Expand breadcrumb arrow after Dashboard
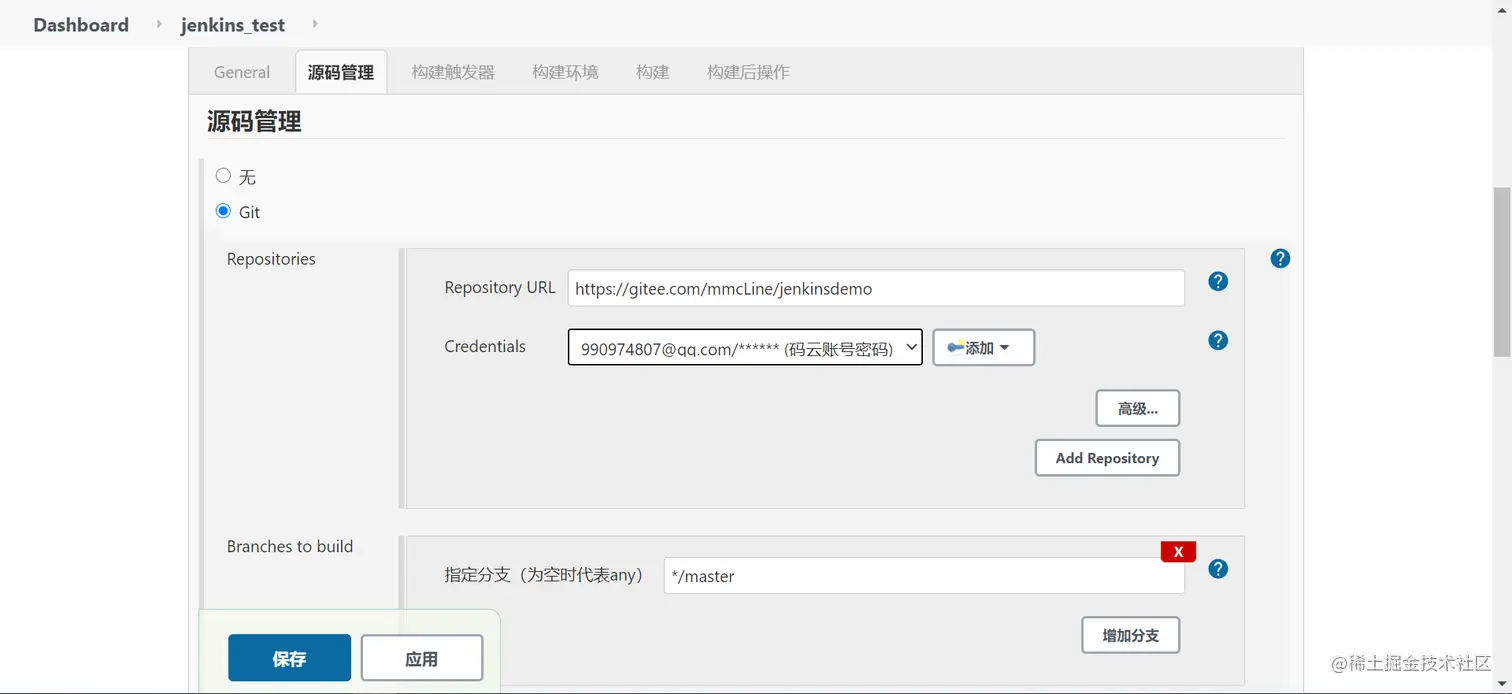This screenshot has height=694, width=1512. (159, 24)
